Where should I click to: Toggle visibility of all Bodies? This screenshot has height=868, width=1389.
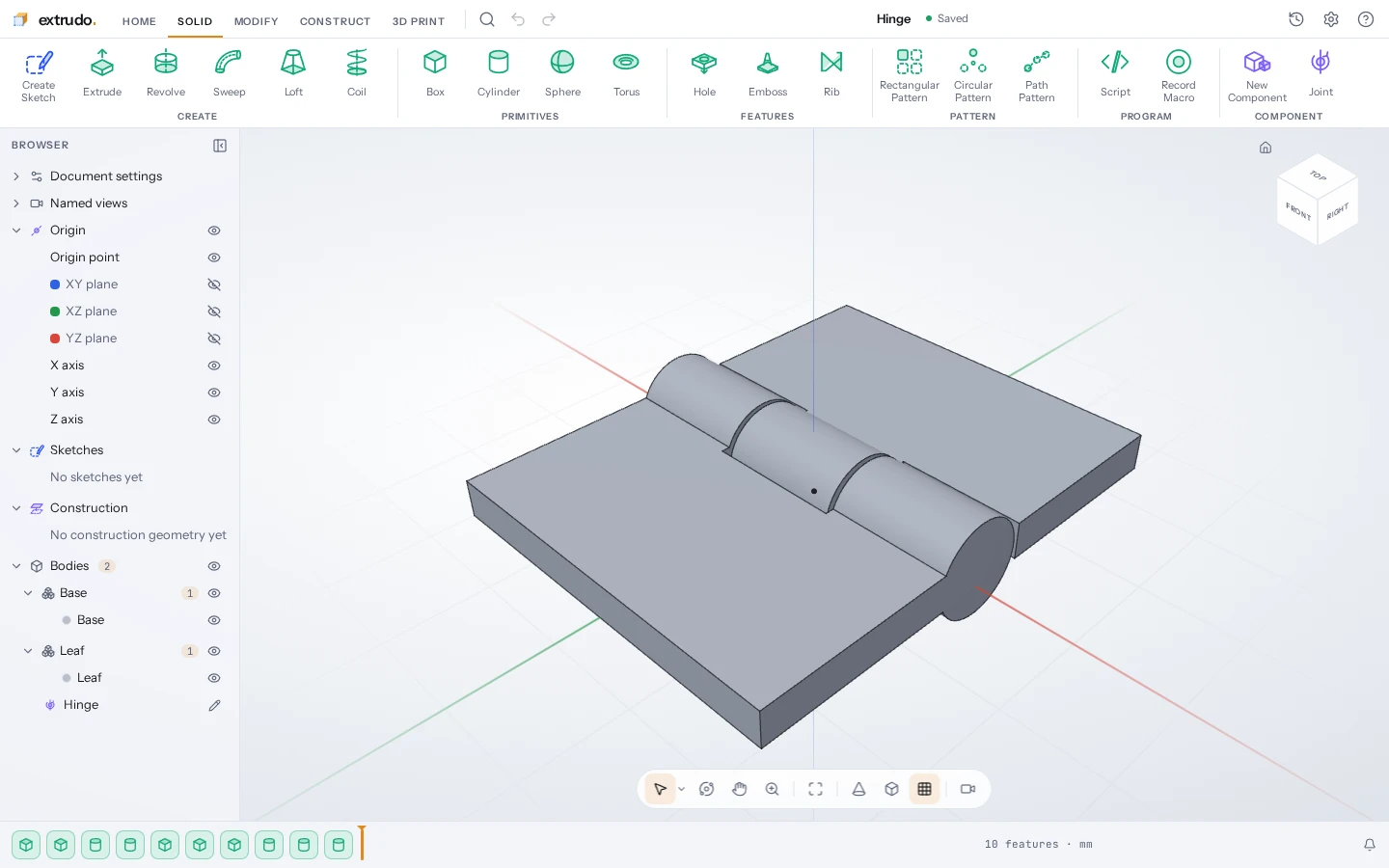214,566
